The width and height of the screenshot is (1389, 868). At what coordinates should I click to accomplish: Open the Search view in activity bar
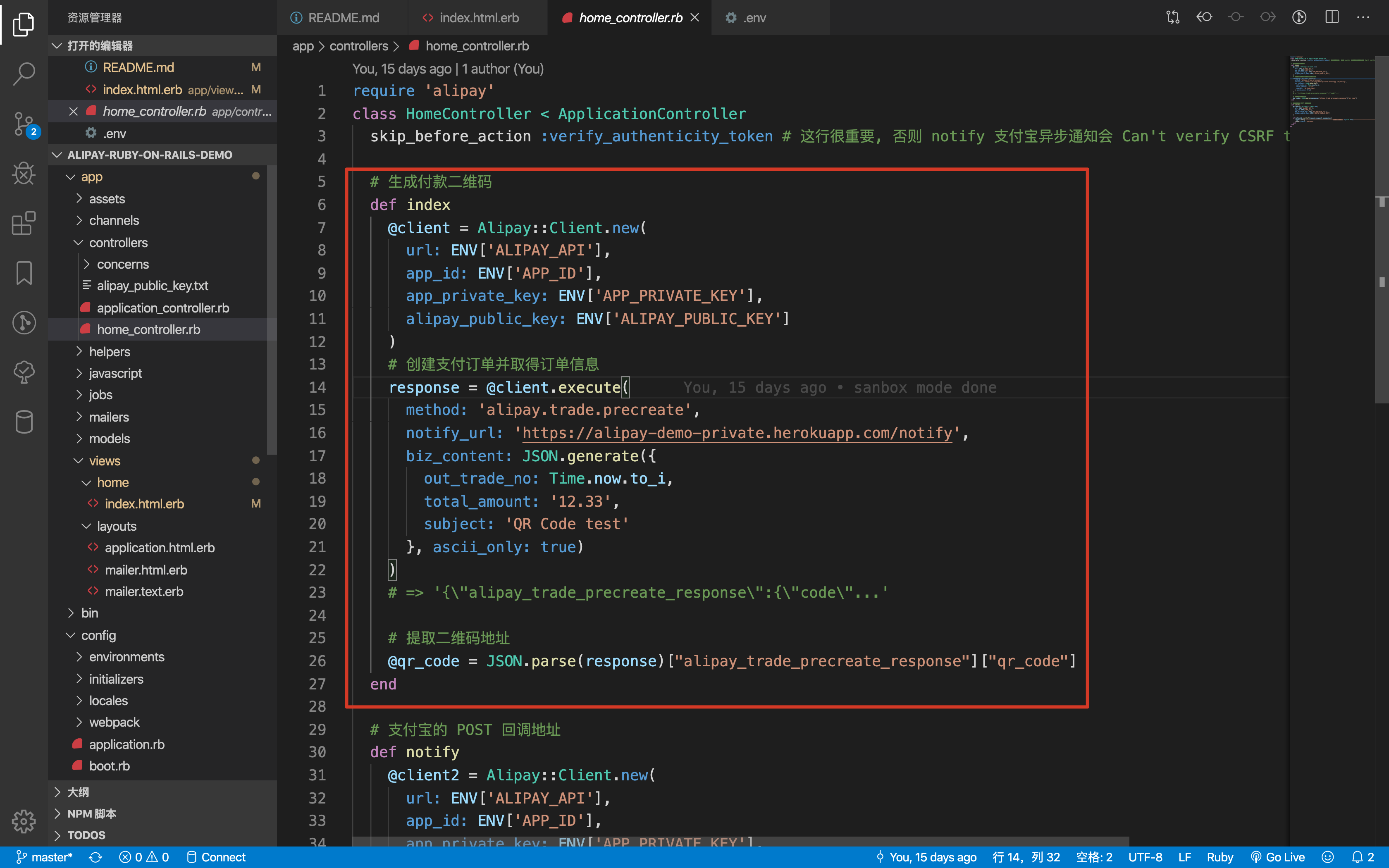point(24,74)
